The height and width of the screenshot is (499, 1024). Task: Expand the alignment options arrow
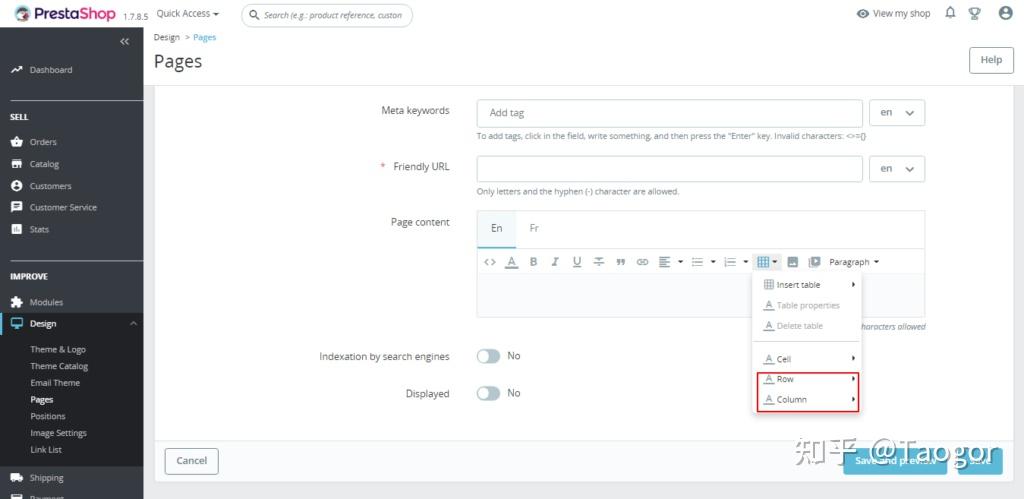680,262
